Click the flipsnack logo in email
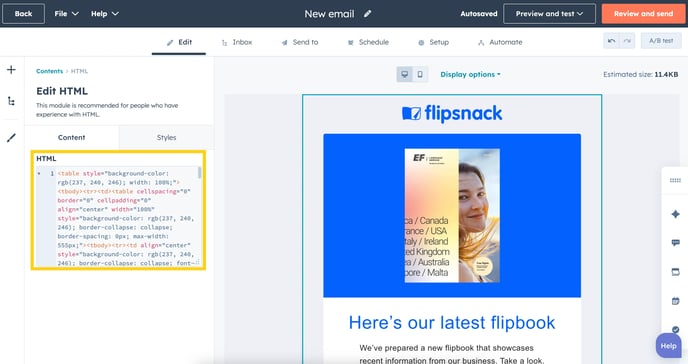 tap(452, 114)
